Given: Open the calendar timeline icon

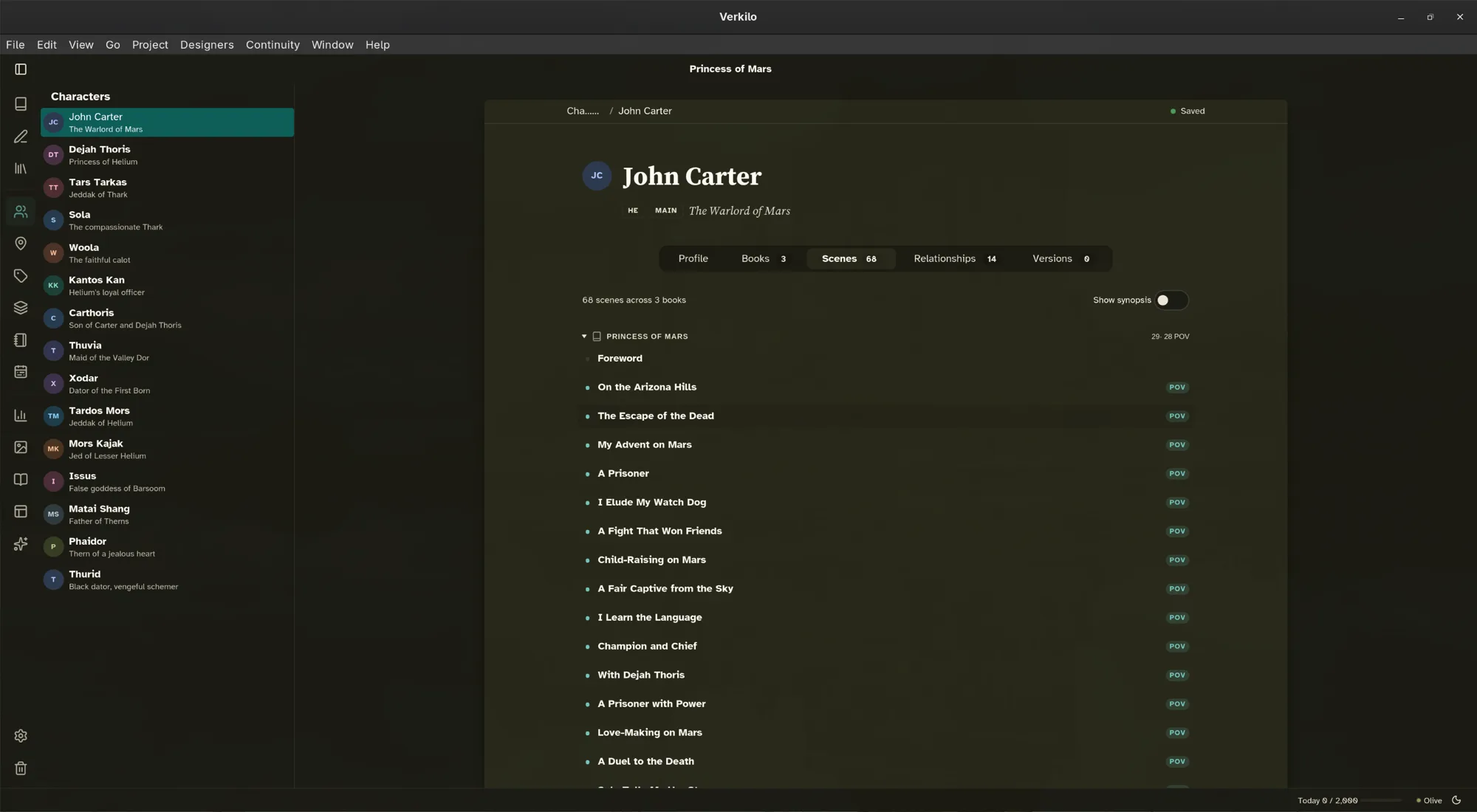Looking at the screenshot, I should click(x=21, y=372).
